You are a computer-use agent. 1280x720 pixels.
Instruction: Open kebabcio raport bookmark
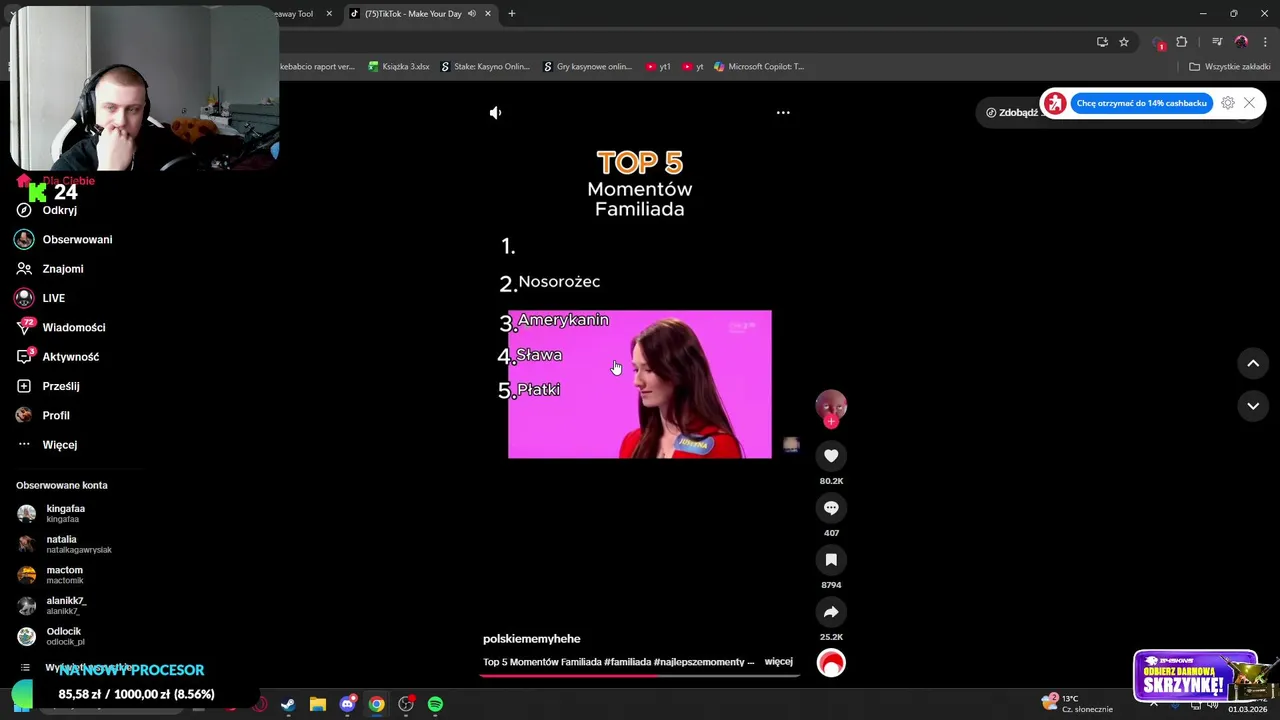pyautogui.click(x=318, y=67)
